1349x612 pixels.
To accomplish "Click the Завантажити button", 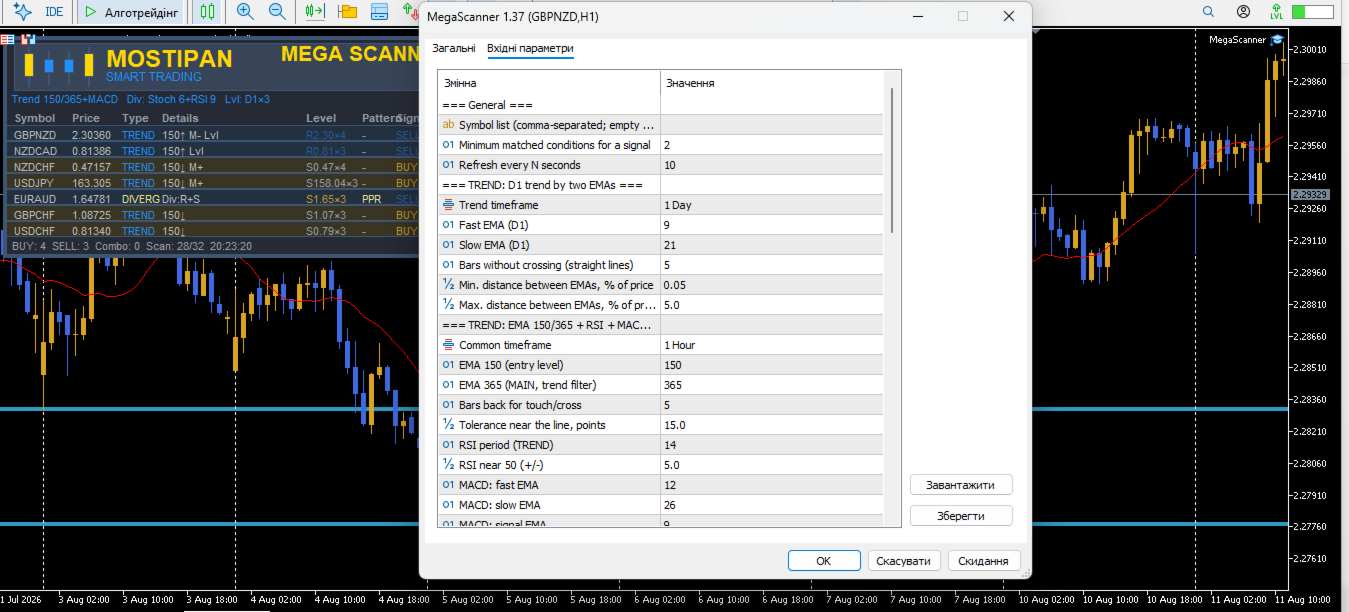I will click(x=961, y=485).
